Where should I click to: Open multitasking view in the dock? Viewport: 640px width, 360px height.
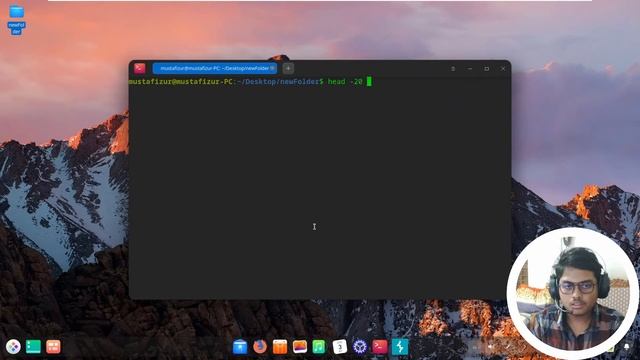tap(53, 347)
